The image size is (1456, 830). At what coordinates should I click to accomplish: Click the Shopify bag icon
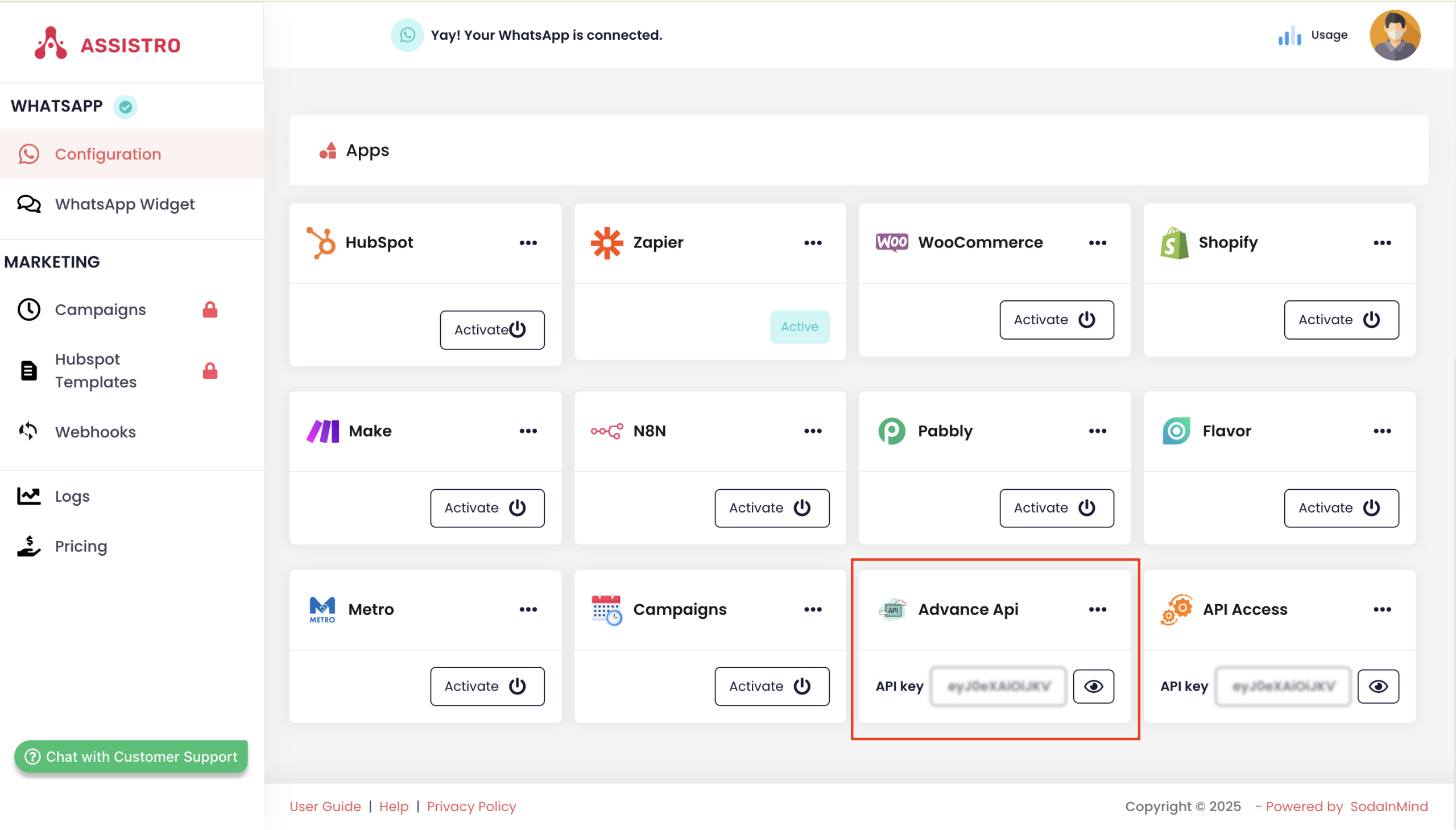(x=1174, y=243)
